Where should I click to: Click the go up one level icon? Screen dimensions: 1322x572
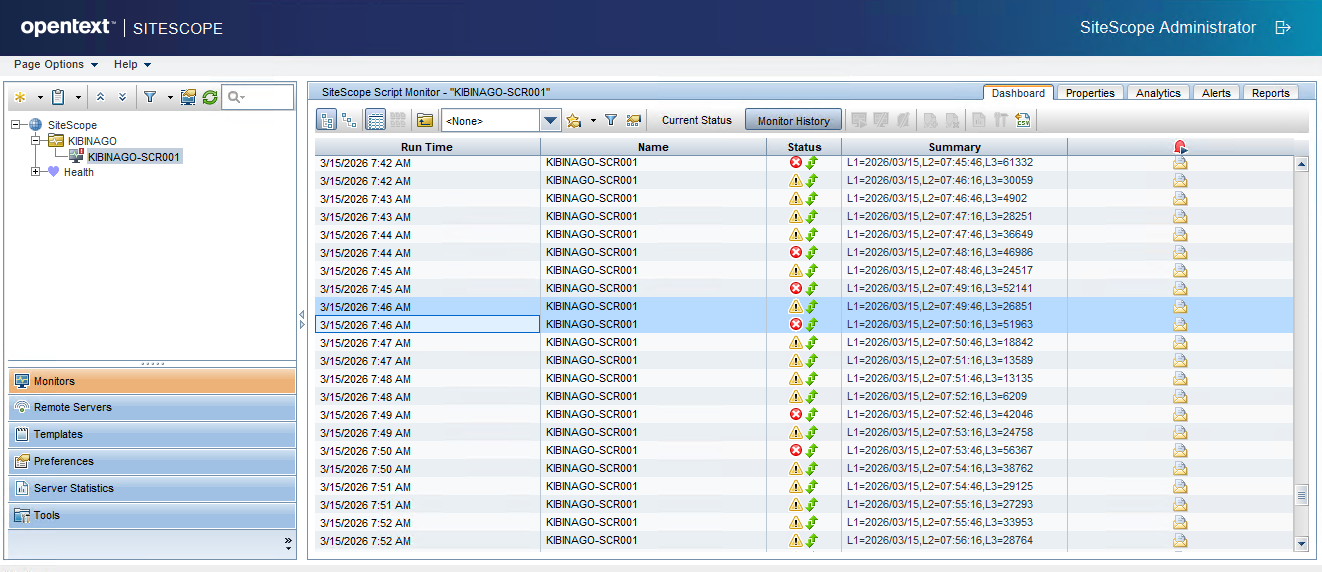point(425,120)
